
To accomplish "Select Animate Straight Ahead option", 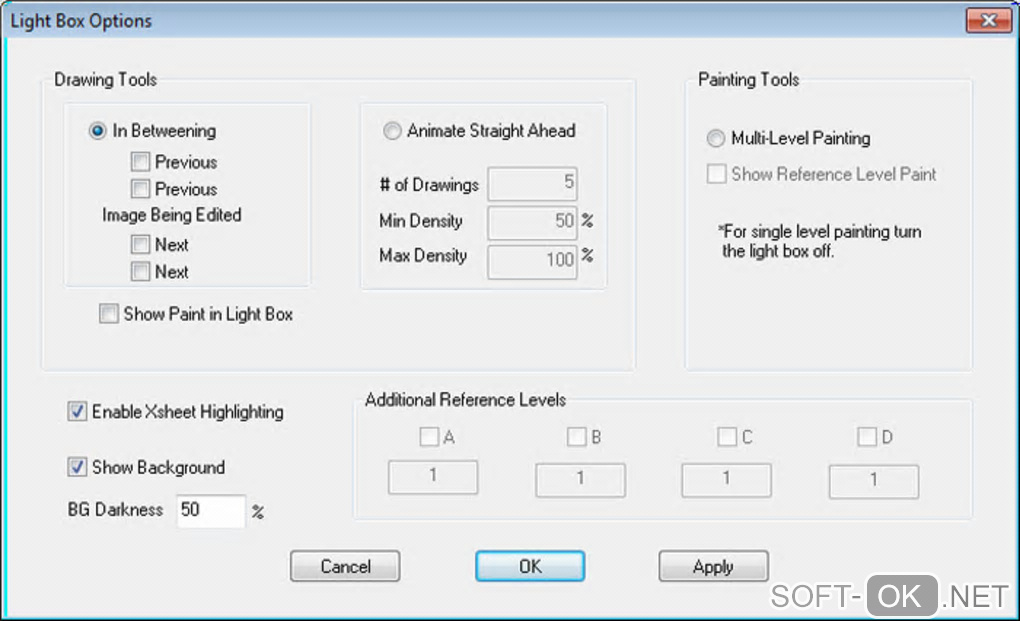I will point(392,131).
